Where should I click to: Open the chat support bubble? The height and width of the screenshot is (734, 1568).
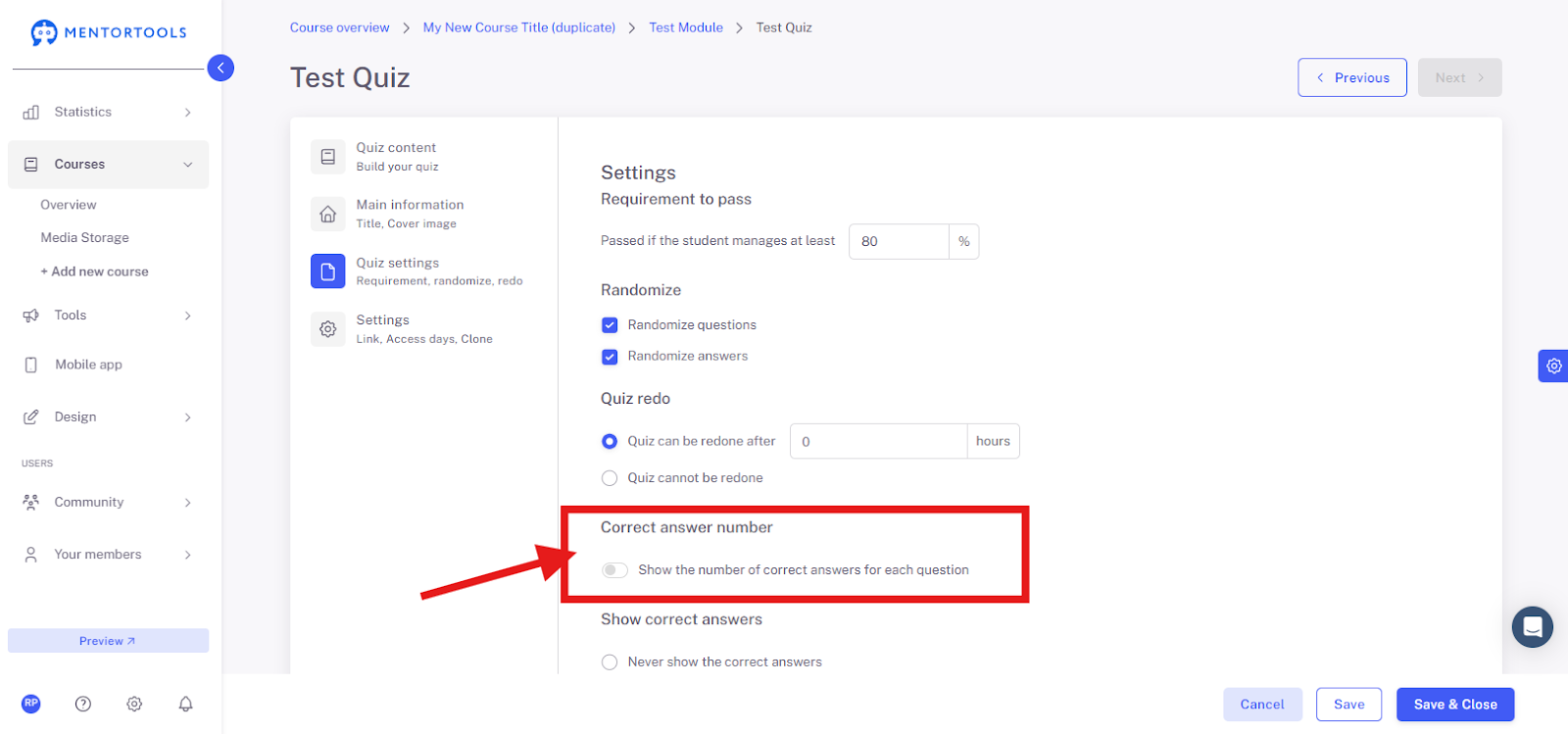tap(1533, 627)
